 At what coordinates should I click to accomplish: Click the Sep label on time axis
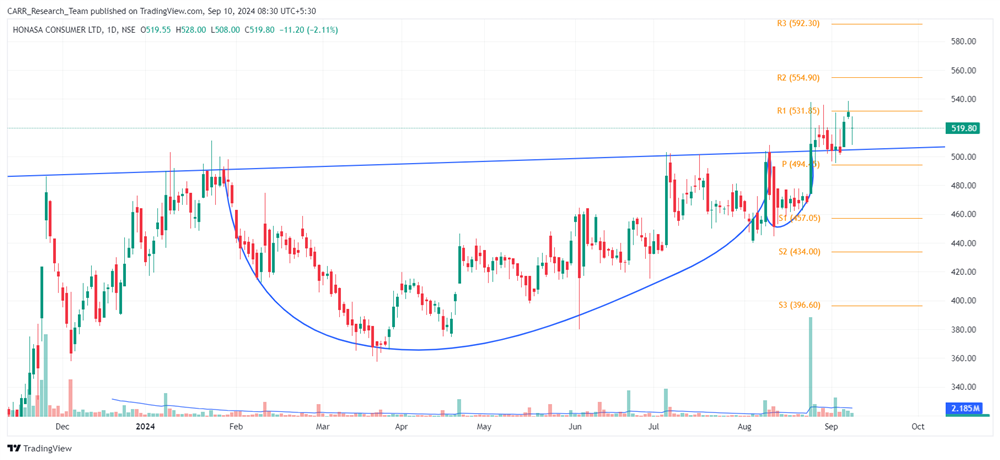[830, 425]
